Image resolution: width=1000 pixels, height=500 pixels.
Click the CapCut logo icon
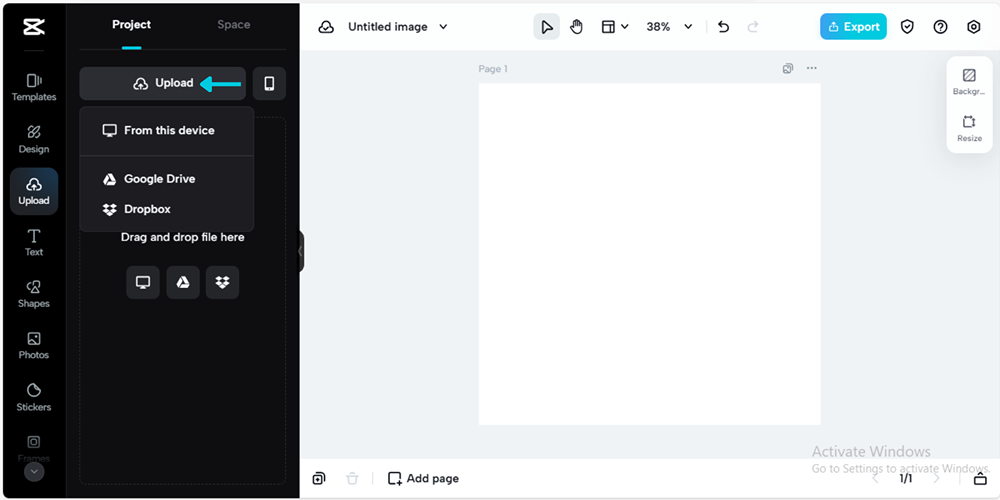pyautogui.click(x=34, y=26)
